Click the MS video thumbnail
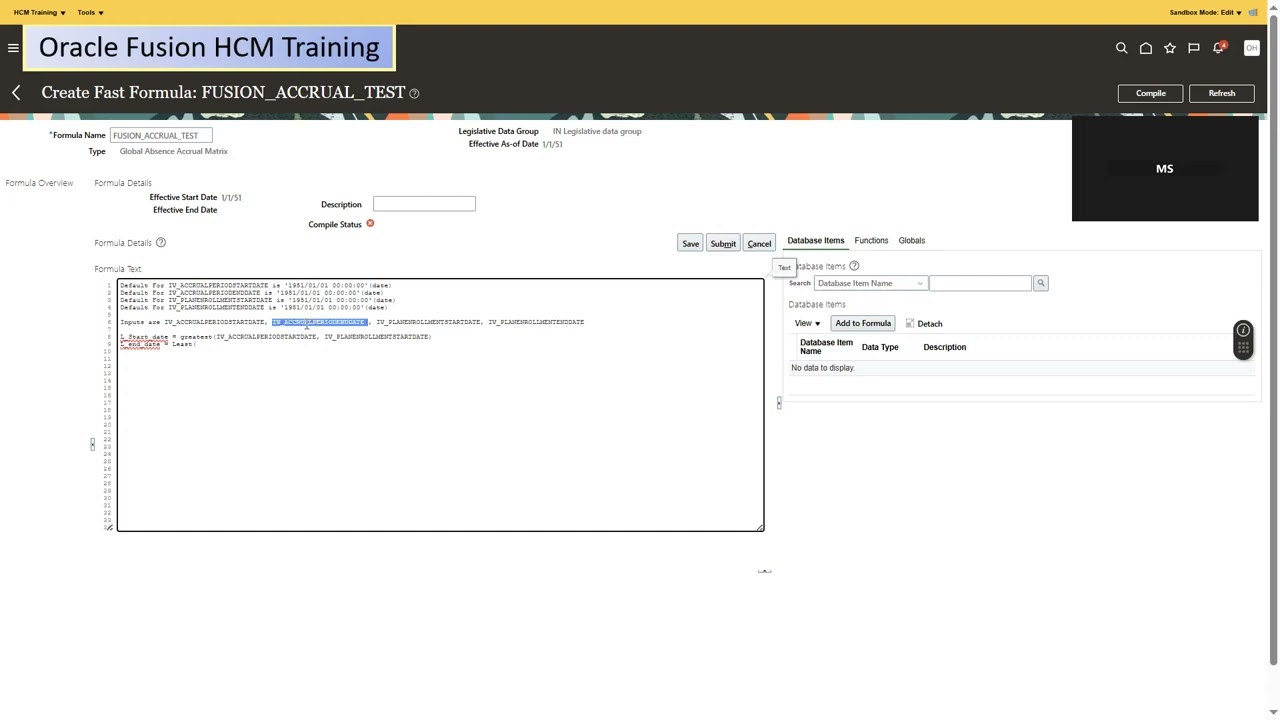This screenshot has height=720, width=1280. pyautogui.click(x=1165, y=169)
